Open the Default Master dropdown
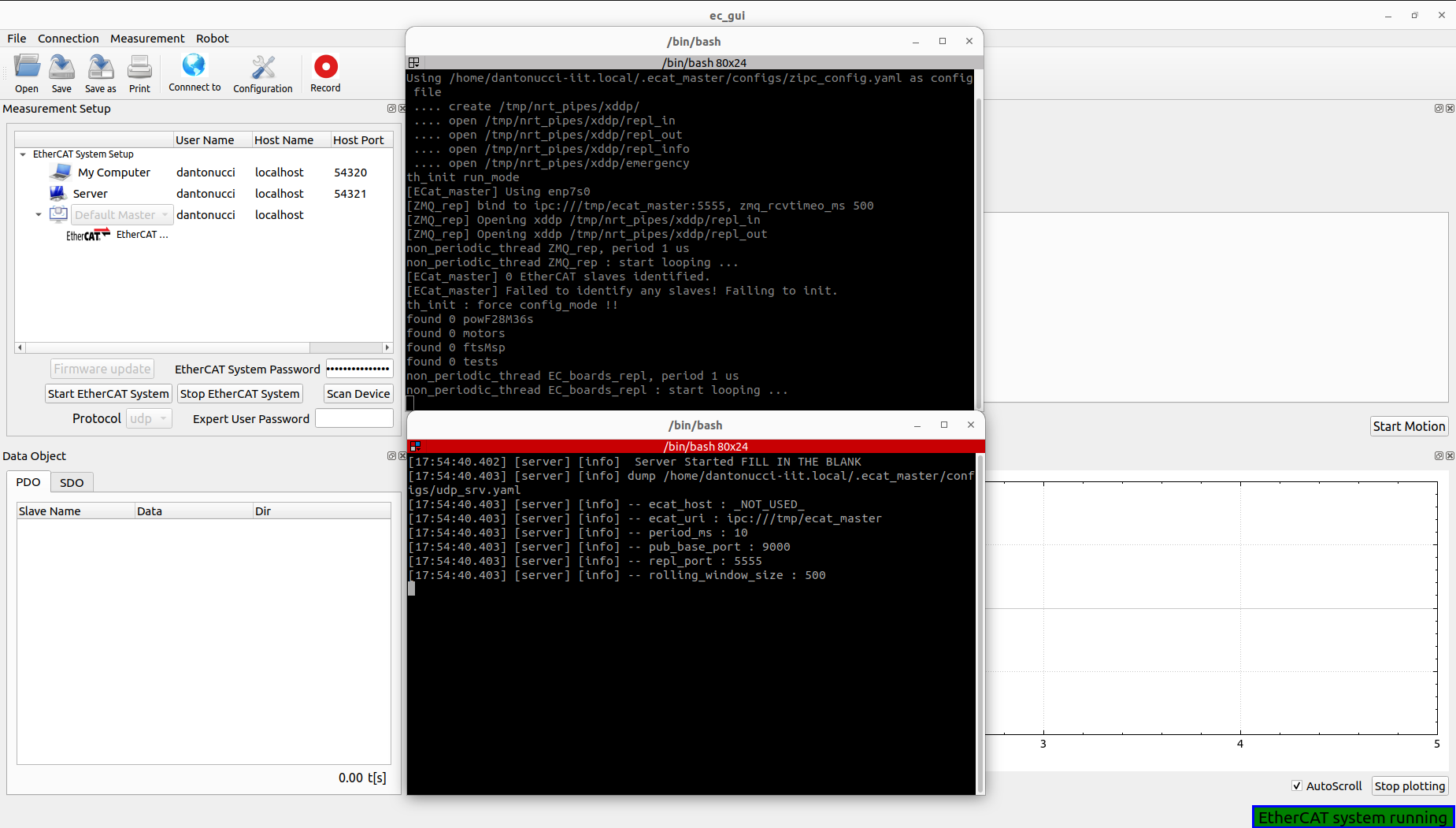Viewport: 1456px width, 828px height. pos(122,214)
